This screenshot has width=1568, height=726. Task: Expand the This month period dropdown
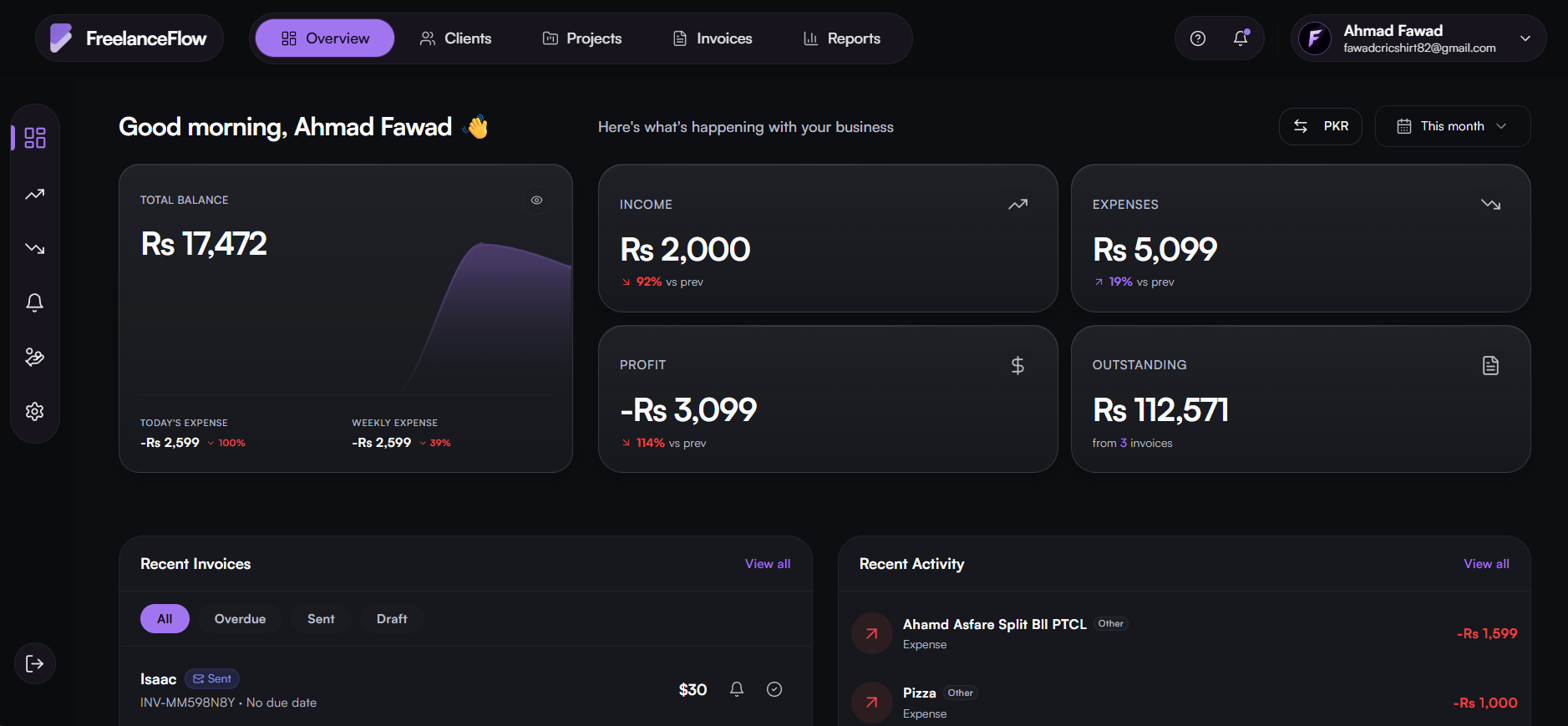[1452, 126]
